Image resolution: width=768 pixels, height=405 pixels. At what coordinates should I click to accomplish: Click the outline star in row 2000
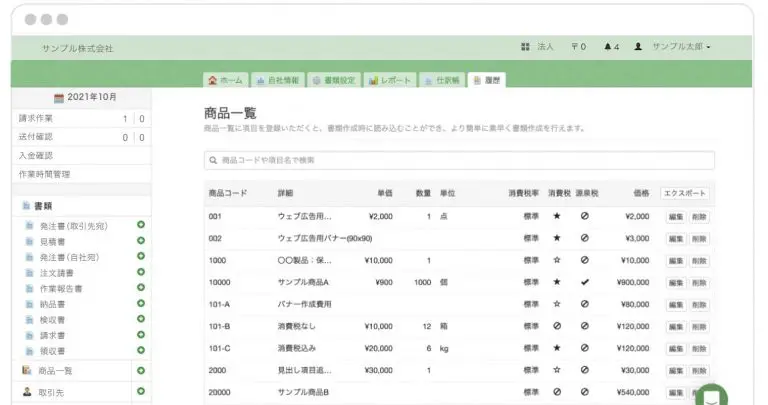click(x=557, y=370)
